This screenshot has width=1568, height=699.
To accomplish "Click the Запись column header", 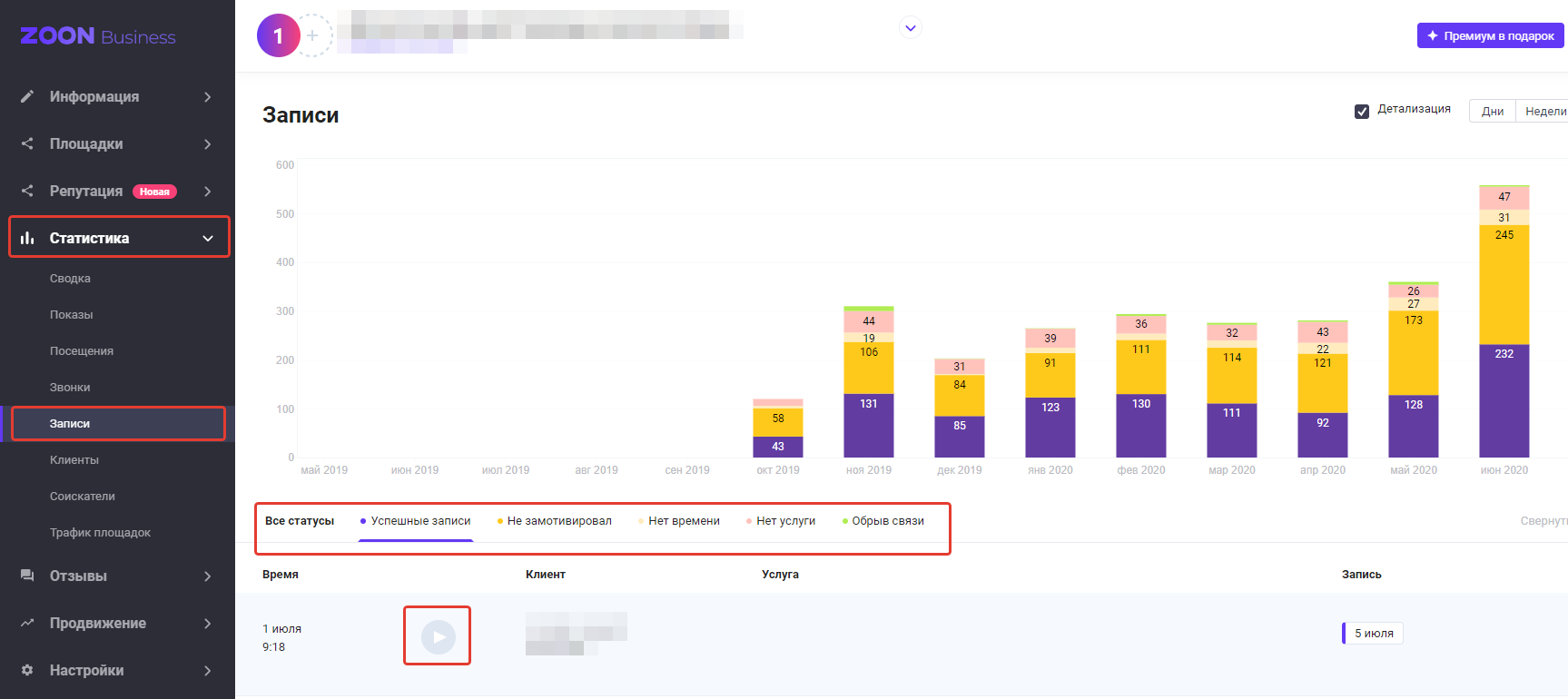I will (x=1361, y=575).
